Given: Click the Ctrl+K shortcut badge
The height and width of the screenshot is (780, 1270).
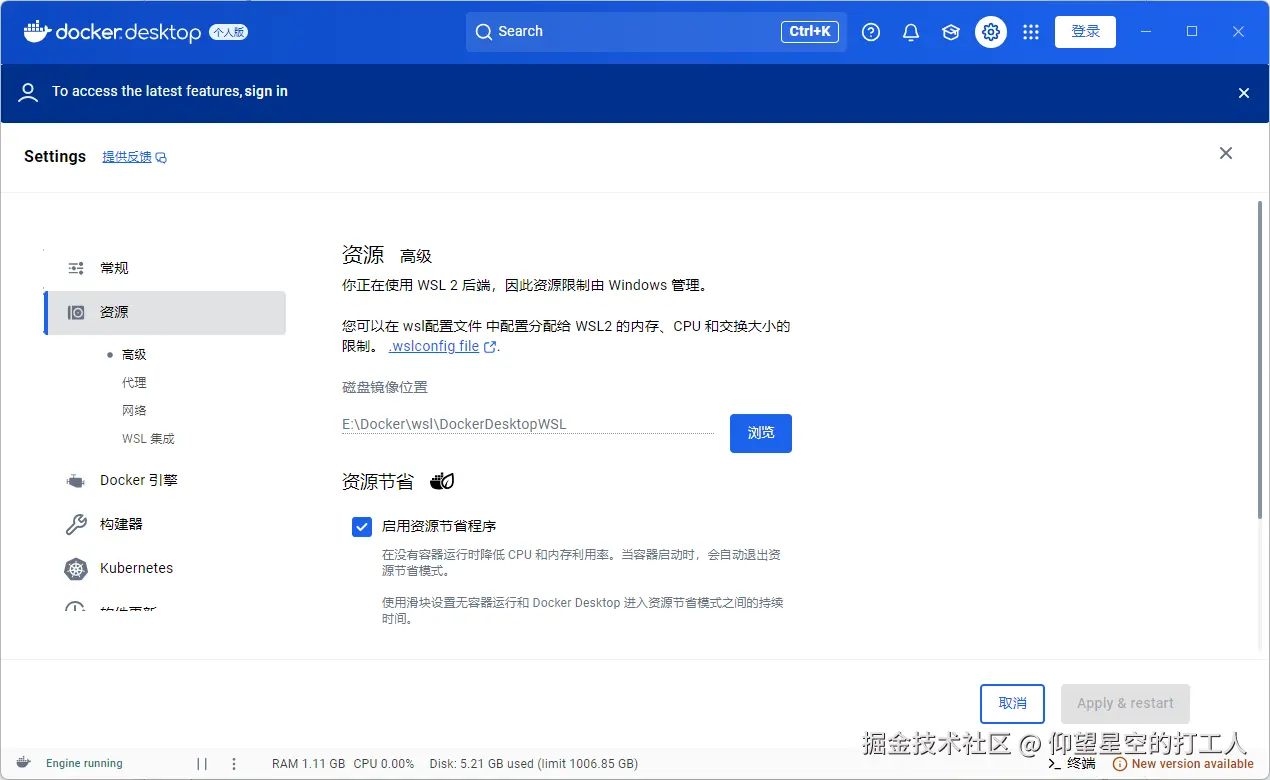Looking at the screenshot, I should (x=809, y=32).
